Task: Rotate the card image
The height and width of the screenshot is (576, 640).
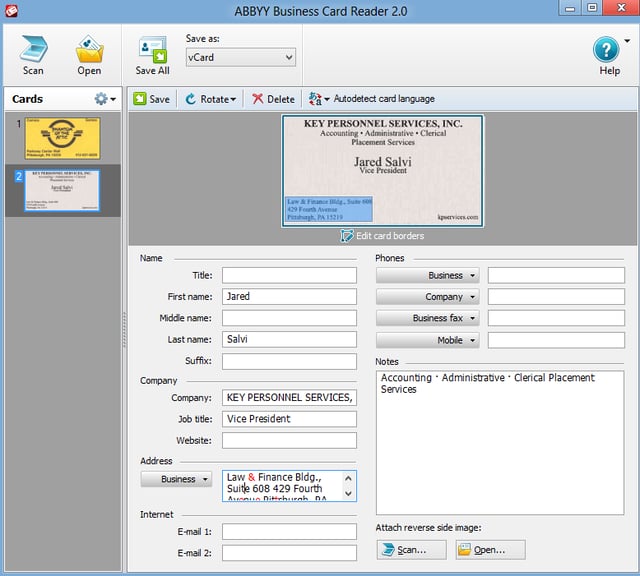Action: tap(211, 99)
